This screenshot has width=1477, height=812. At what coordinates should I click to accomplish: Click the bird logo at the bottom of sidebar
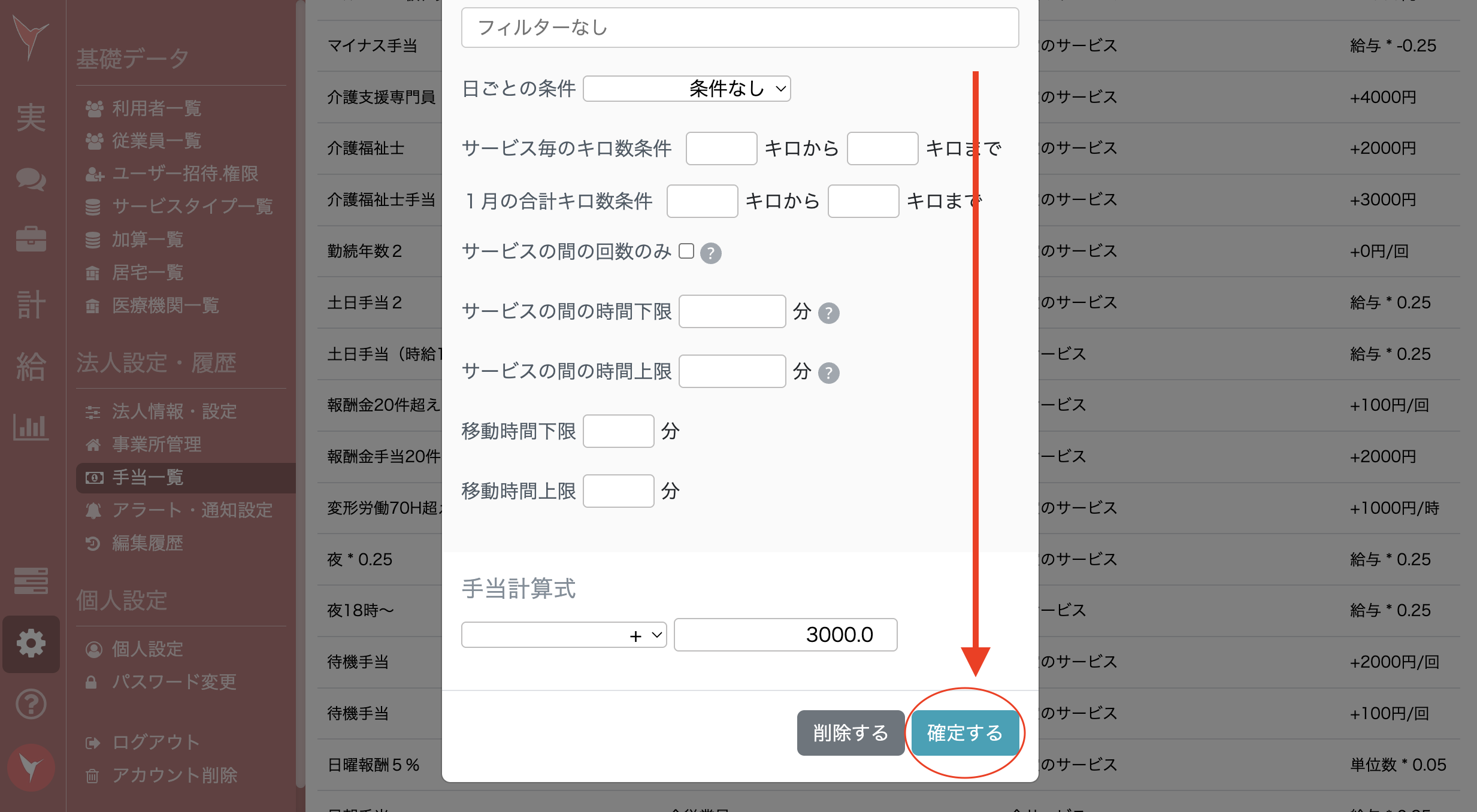31,767
